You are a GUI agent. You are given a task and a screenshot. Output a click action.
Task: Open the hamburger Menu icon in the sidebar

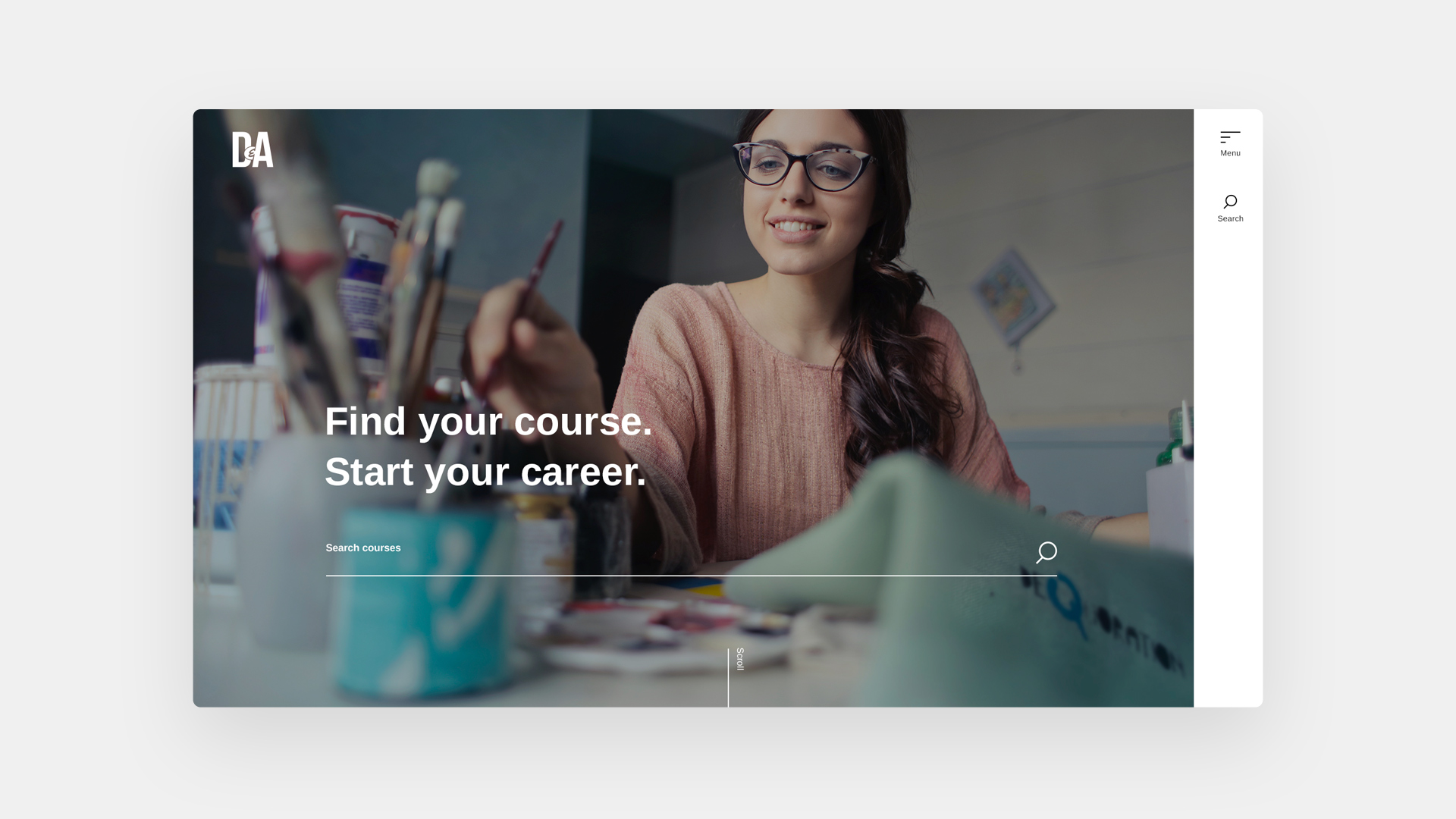coord(1230,137)
